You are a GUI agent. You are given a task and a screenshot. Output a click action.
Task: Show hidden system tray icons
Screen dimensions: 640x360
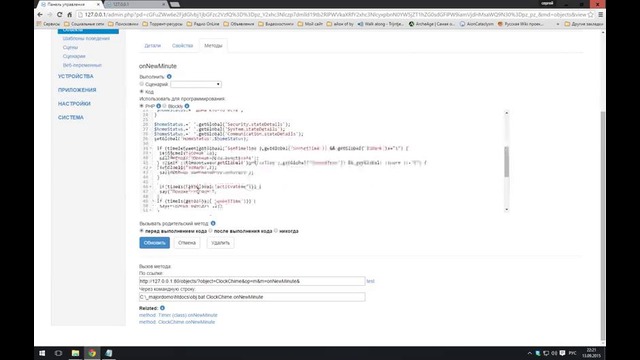[x=529, y=353]
